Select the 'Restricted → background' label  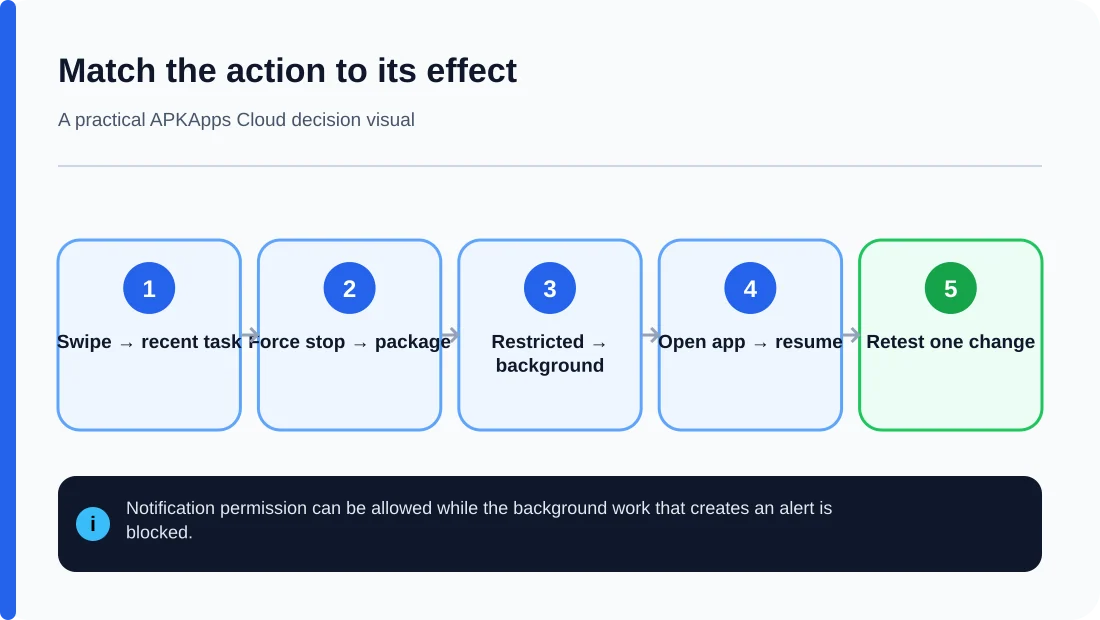click(x=550, y=353)
